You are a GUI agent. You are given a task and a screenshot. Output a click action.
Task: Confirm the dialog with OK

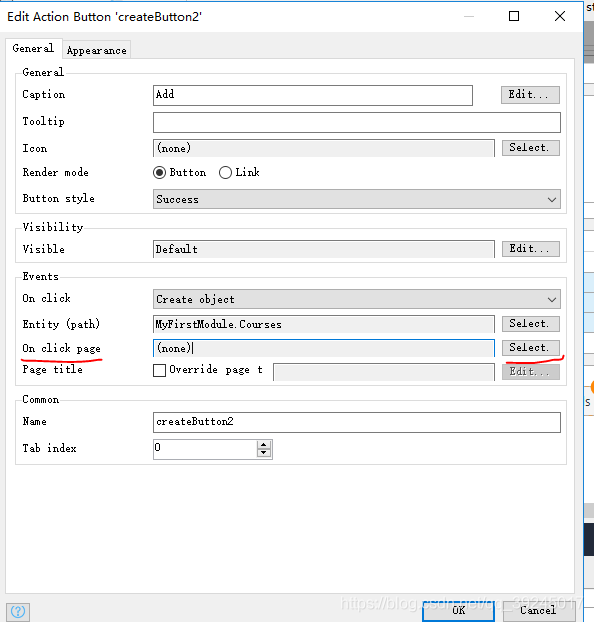click(458, 610)
